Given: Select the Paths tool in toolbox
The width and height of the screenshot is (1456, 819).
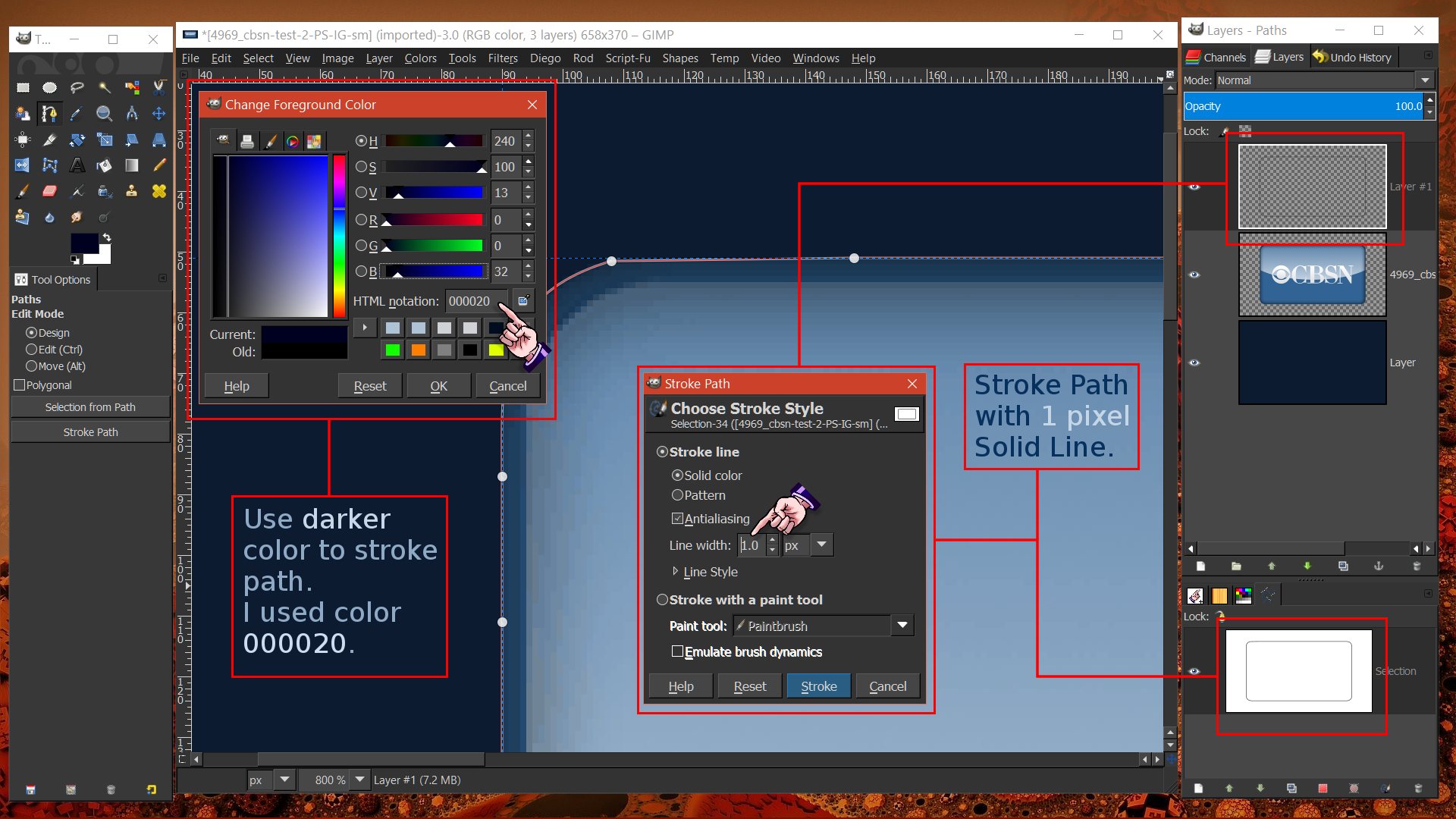Looking at the screenshot, I should coord(50,114).
